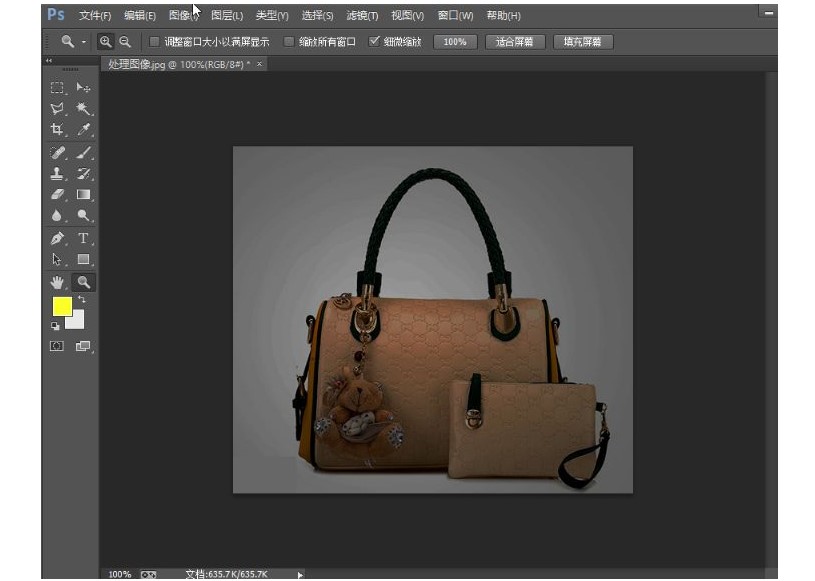
Task: Check the 缩放所有窗口 option
Action: coord(289,42)
